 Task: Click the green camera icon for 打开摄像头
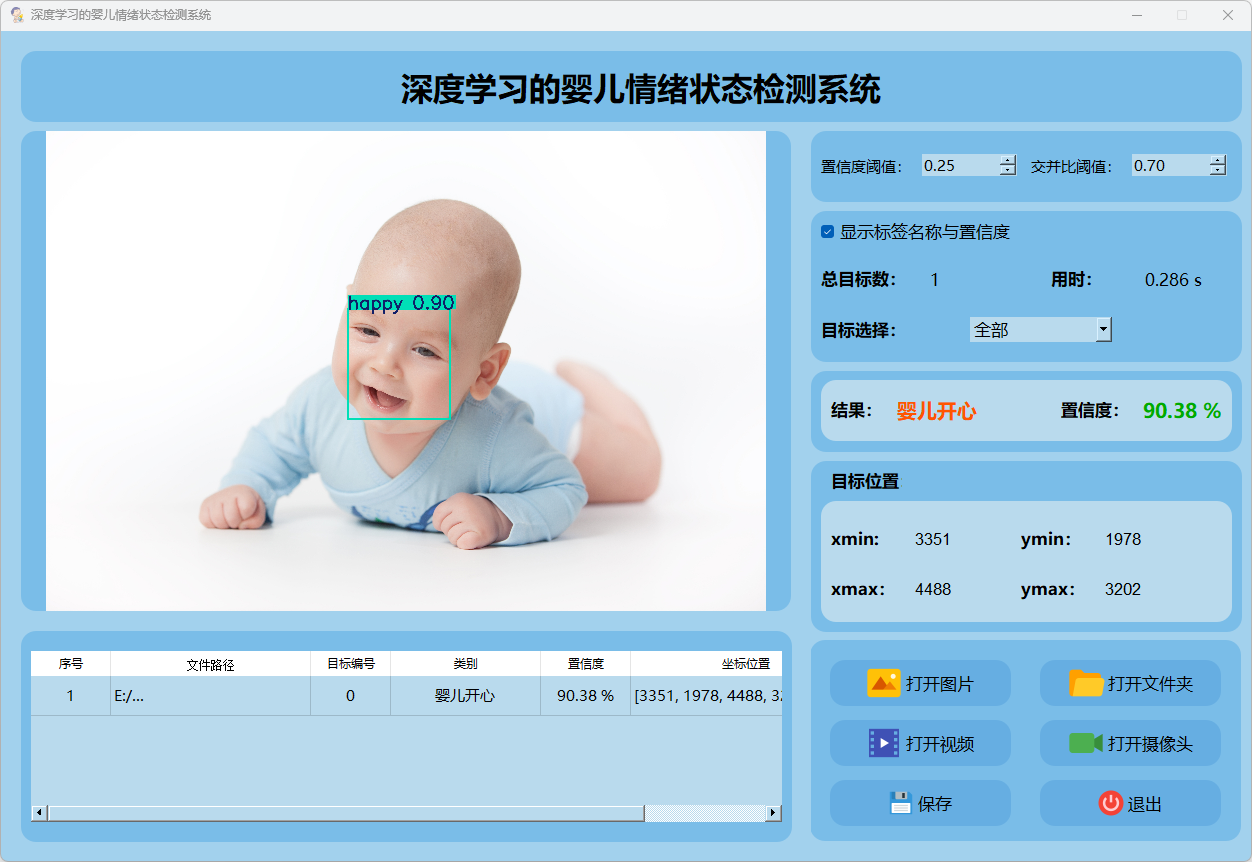click(x=1085, y=743)
